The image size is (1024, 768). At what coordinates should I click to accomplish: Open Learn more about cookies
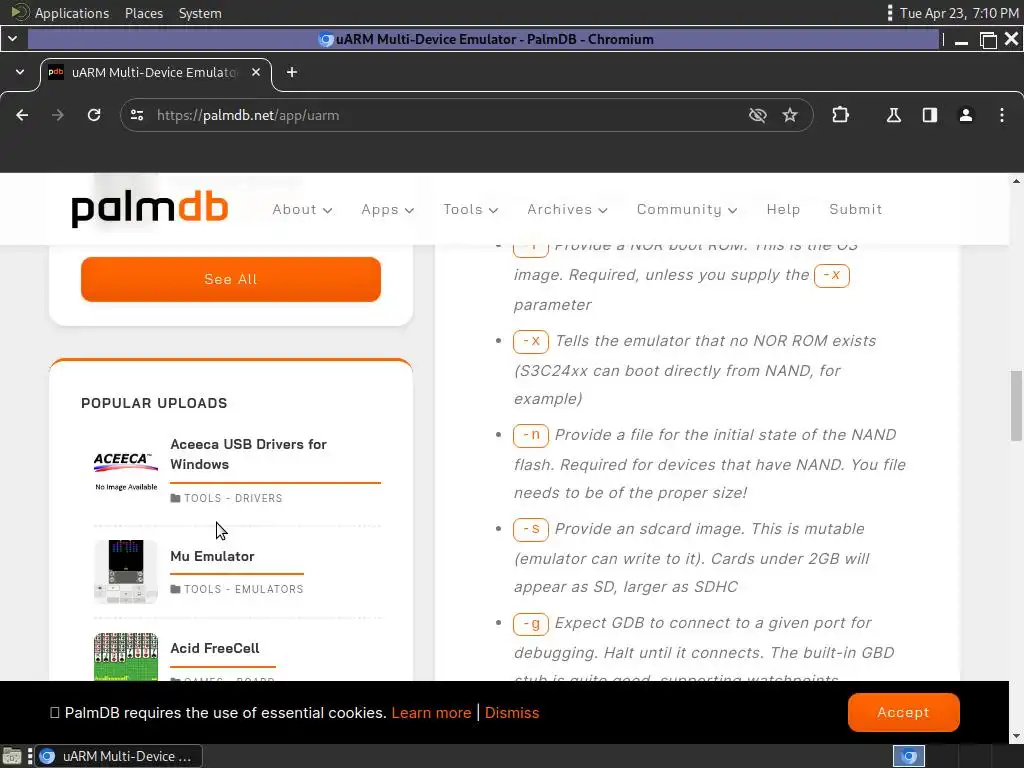click(x=431, y=713)
